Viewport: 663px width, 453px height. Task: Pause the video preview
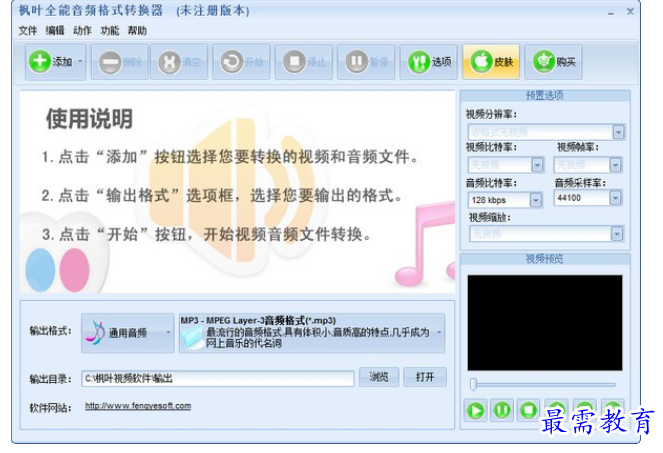[502, 410]
